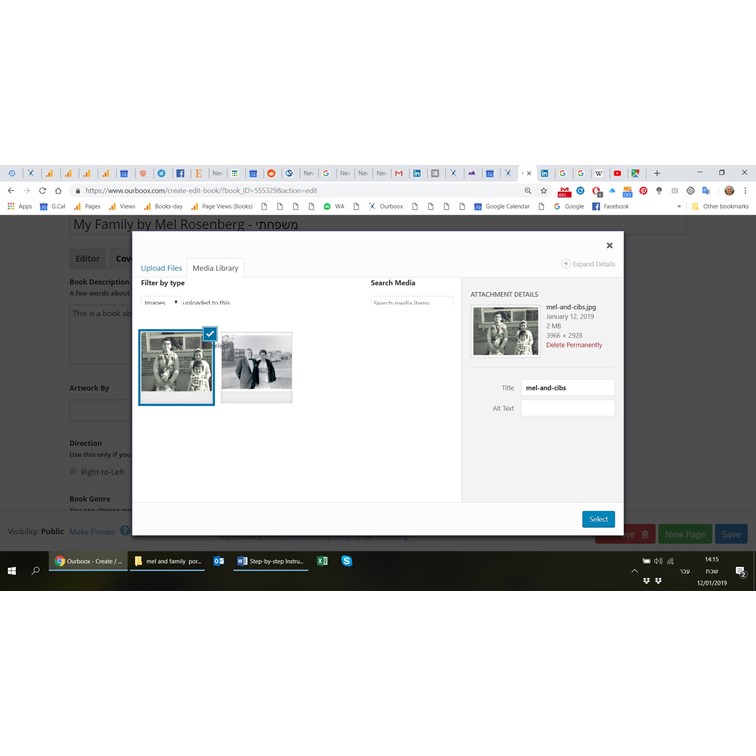The image size is (756, 756).
Task: Open Google Calendar bookmark
Action: pos(502,206)
